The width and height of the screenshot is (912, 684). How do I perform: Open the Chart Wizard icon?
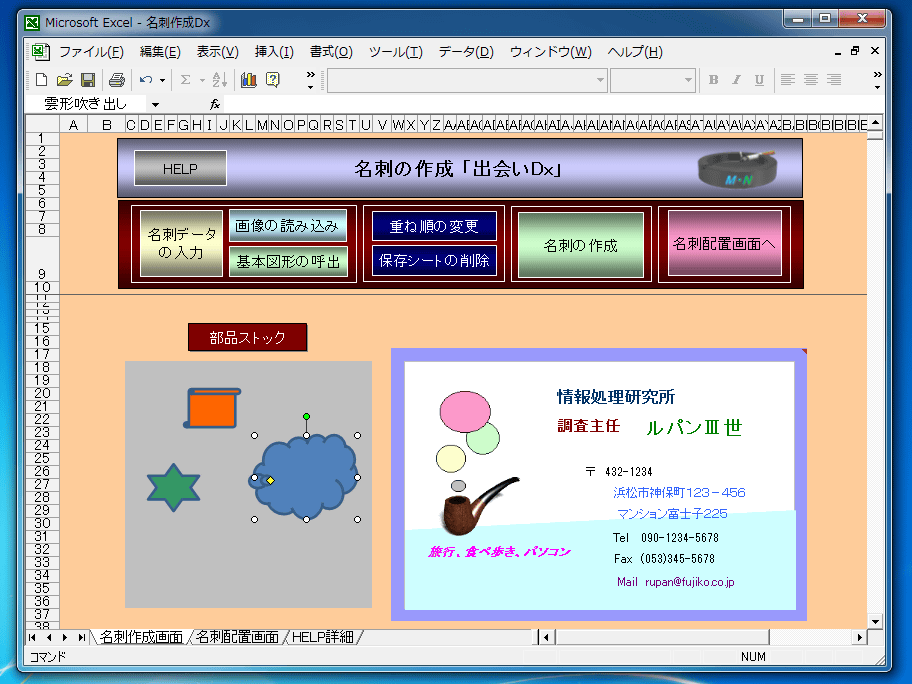pyautogui.click(x=249, y=80)
